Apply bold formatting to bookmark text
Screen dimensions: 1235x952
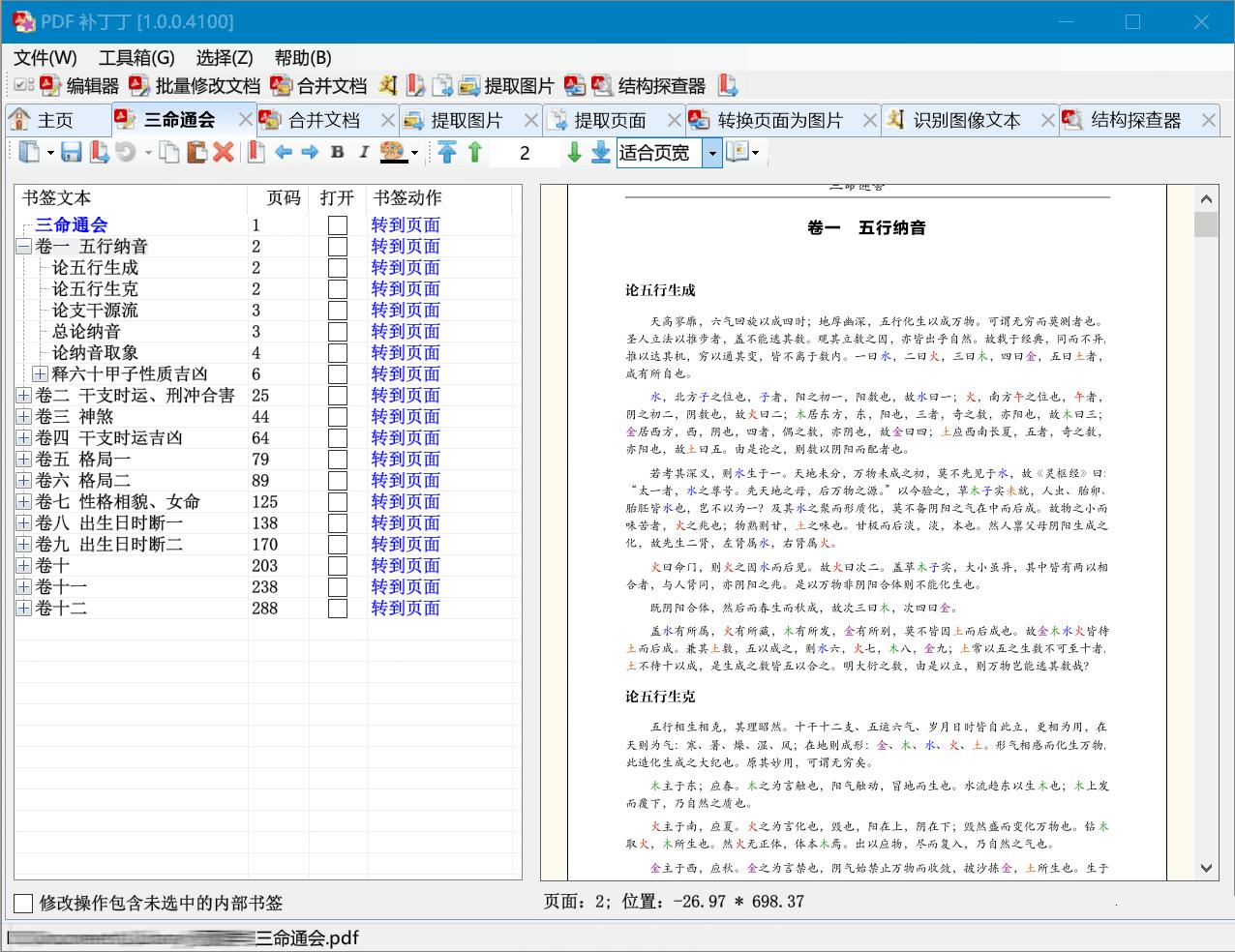coord(336,152)
